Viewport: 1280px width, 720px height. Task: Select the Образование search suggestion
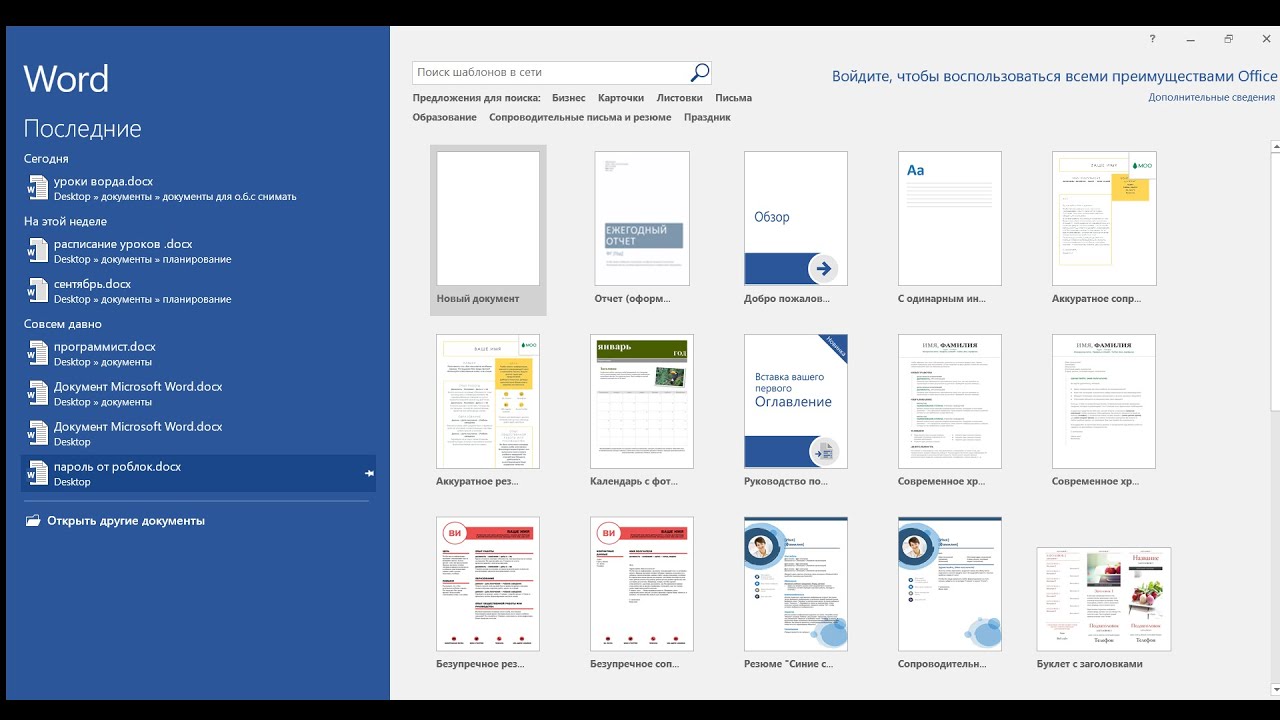point(444,117)
